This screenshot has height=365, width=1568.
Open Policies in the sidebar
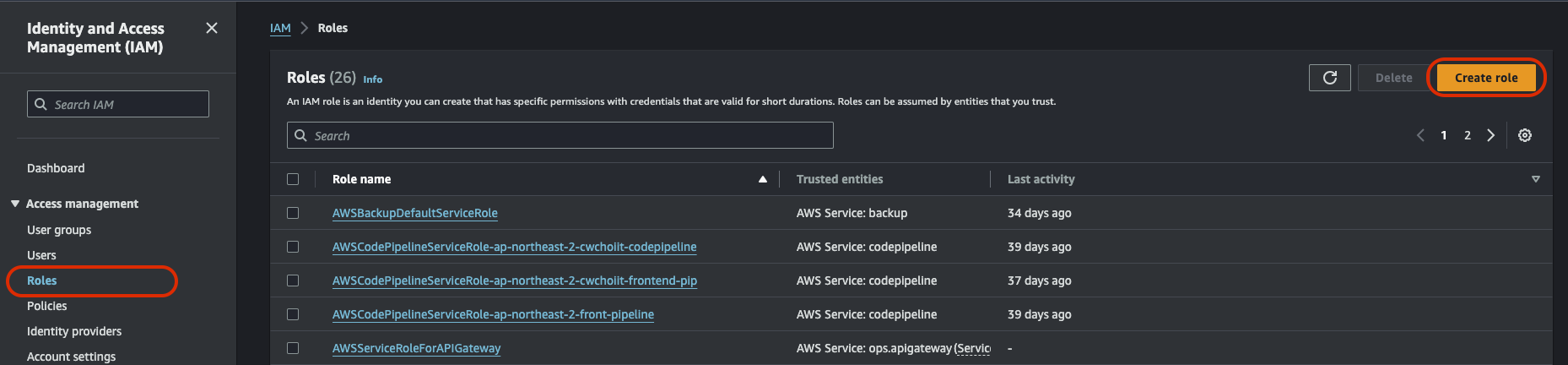[47, 306]
